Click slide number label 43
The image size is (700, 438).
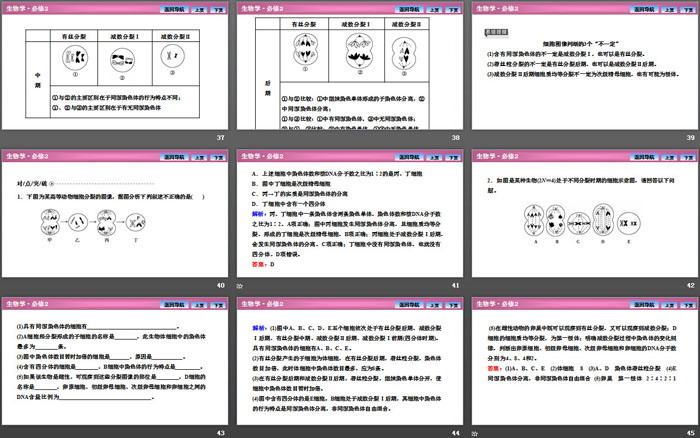click(221, 433)
